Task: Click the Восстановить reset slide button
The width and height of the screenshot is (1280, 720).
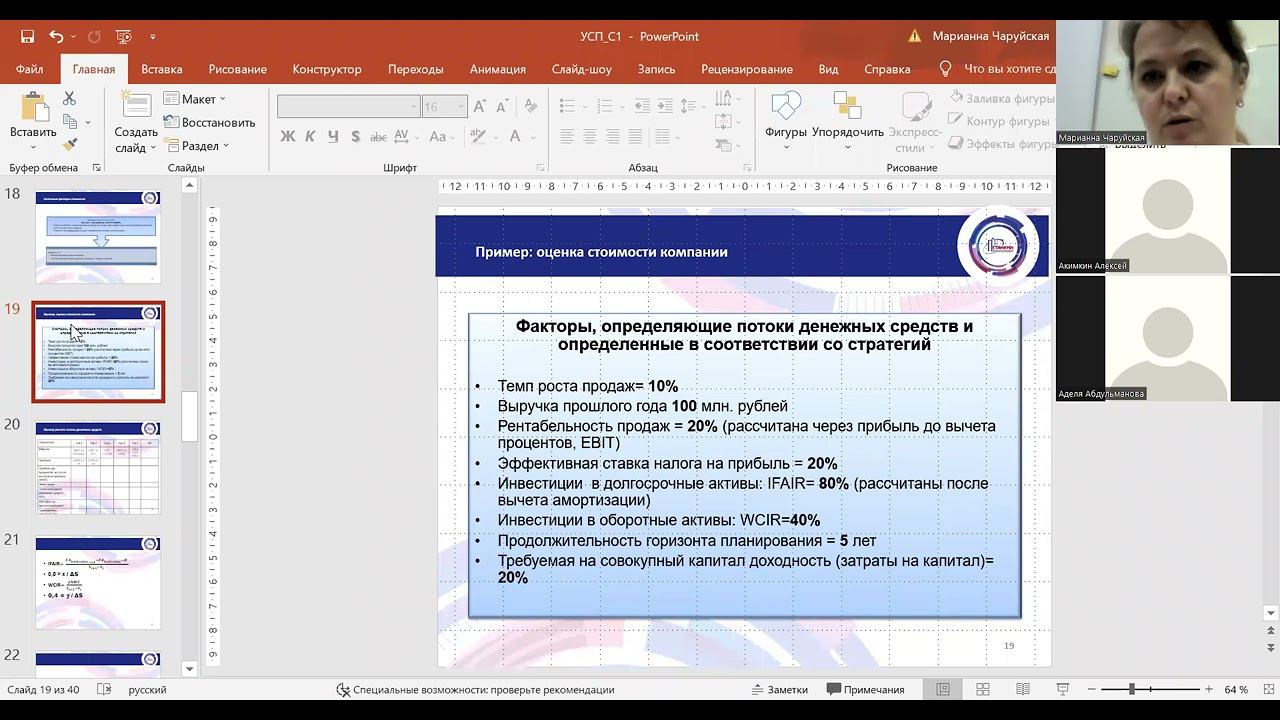Action: [209, 122]
